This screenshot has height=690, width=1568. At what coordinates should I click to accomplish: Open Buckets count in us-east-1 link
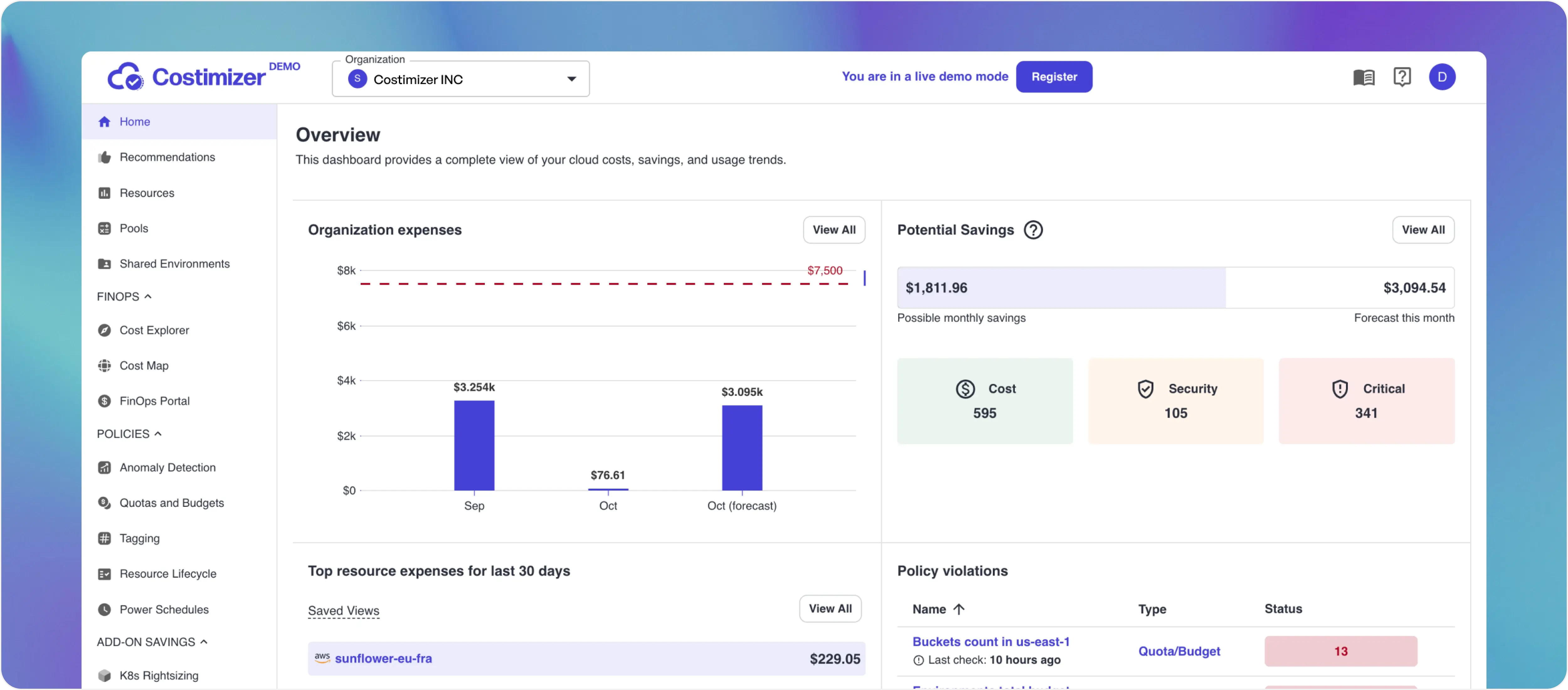(x=990, y=641)
